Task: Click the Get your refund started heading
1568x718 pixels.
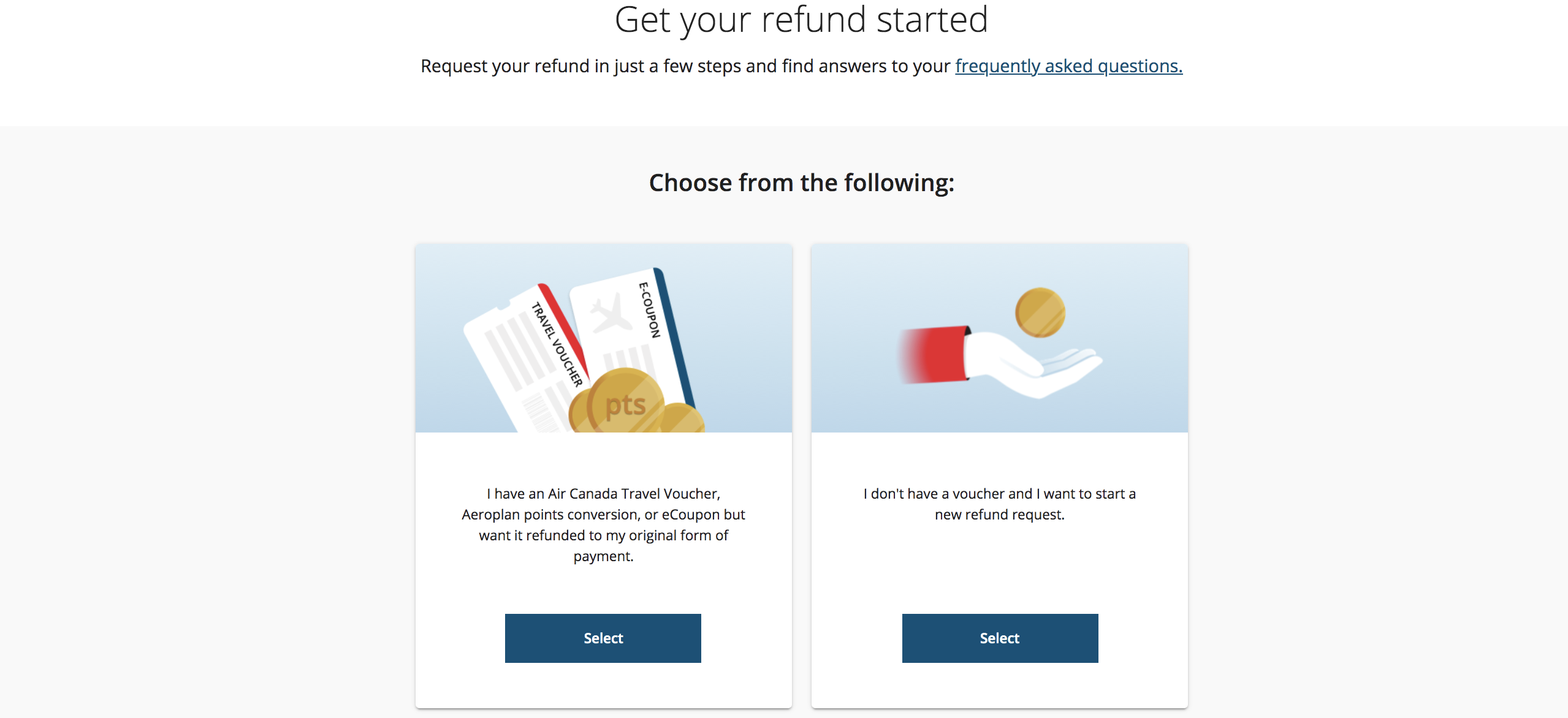Action: [x=783, y=20]
